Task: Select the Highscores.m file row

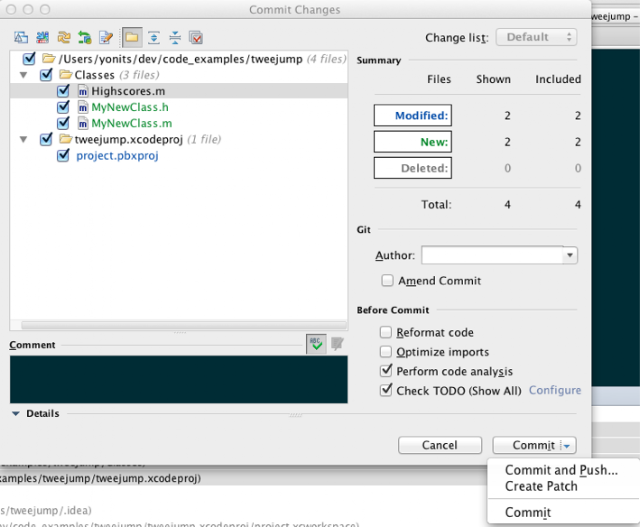Action: (179, 91)
